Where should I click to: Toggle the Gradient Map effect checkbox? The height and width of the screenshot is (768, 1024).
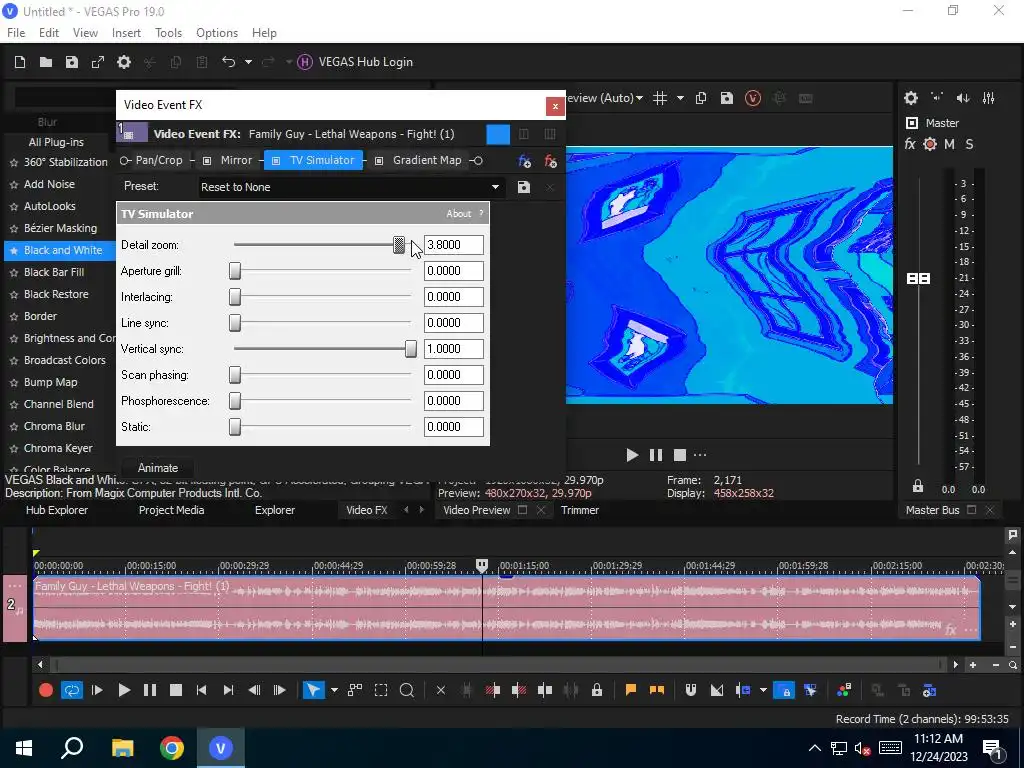click(x=379, y=161)
